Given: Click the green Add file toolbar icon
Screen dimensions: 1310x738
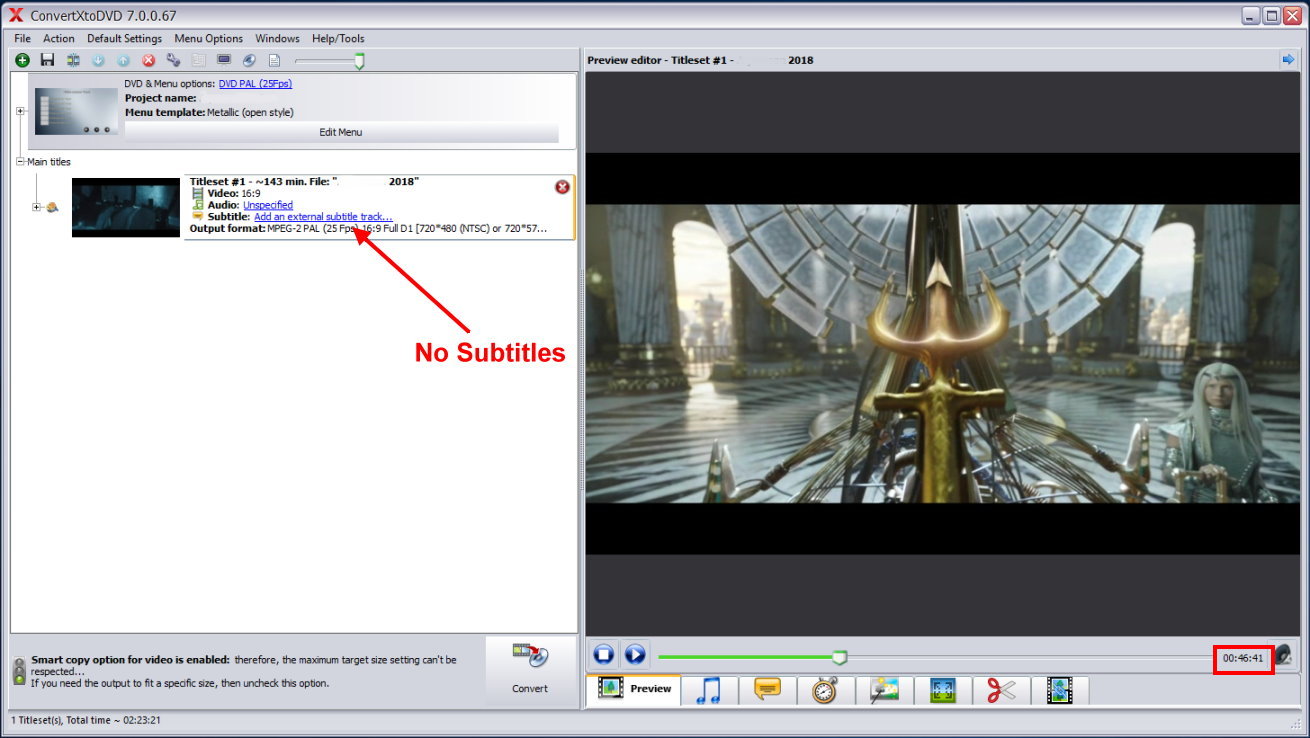Looking at the screenshot, I should (22, 60).
